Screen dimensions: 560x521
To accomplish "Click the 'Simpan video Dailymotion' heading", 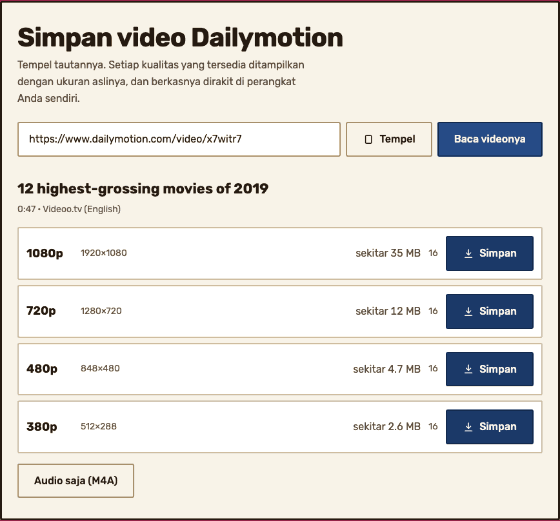I will [180, 38].
